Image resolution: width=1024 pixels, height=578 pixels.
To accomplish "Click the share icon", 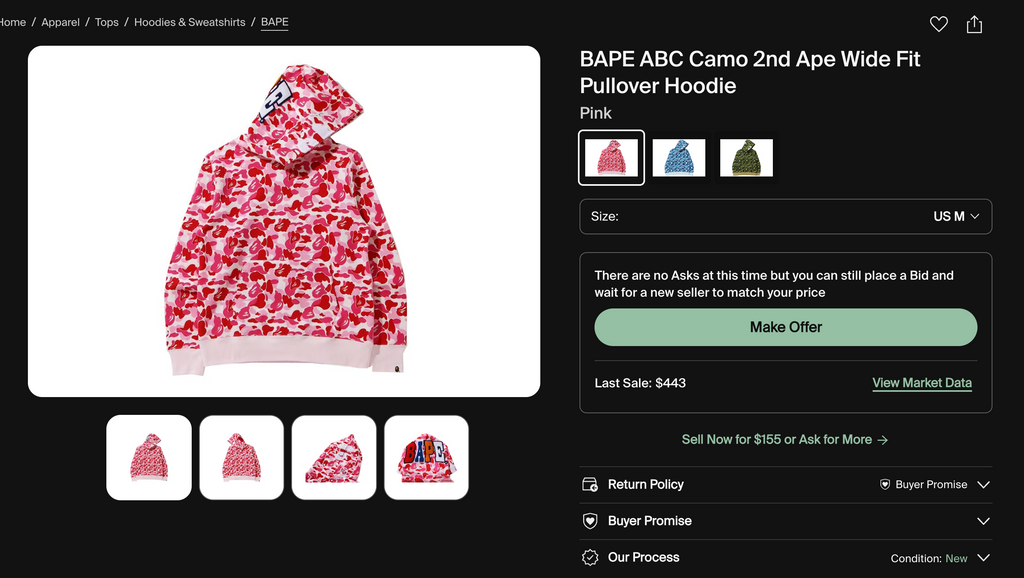I will click(x=974, y=24).
